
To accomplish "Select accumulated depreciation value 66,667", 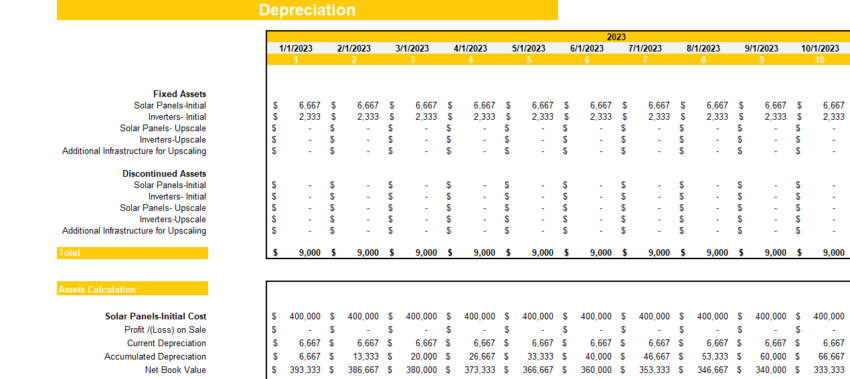I will pos(831,357).
